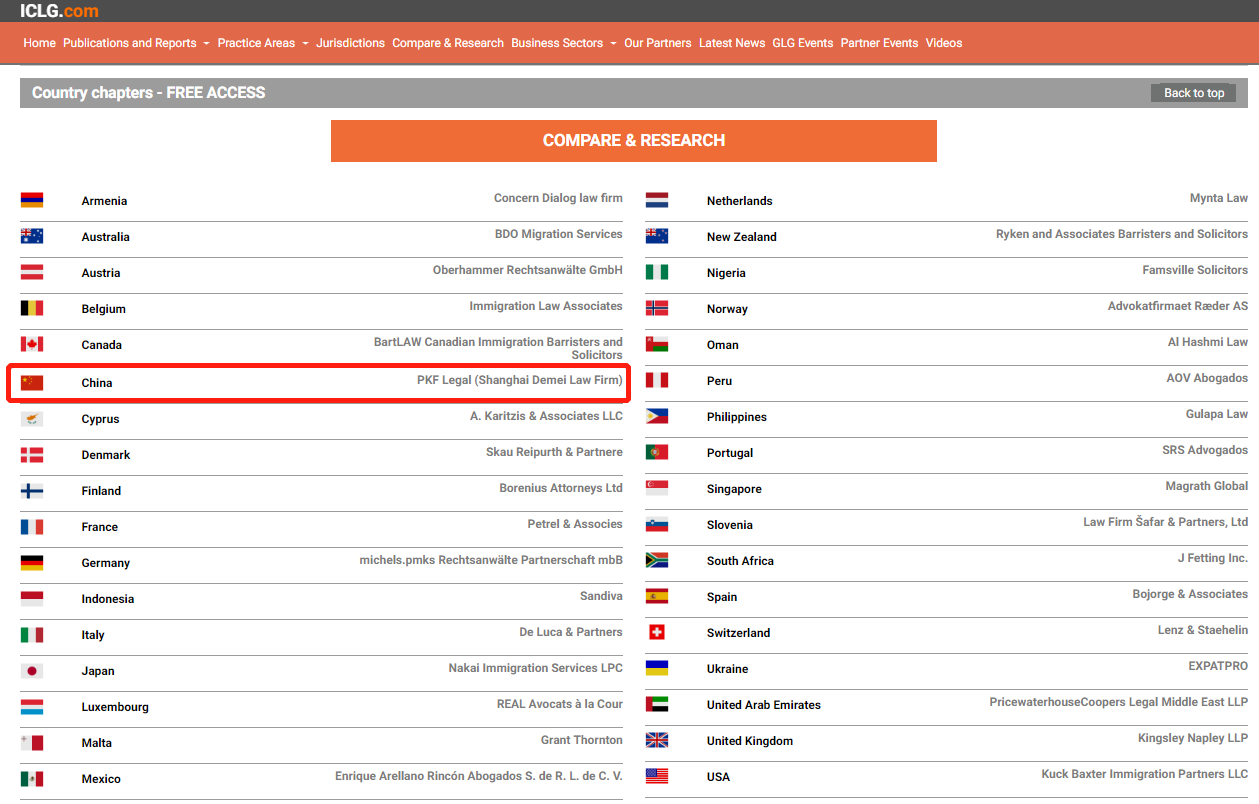The height and width of the screenshot is (804, 1259).
Task: Open GLG Events nav item
Action: (x=802, y=43)
